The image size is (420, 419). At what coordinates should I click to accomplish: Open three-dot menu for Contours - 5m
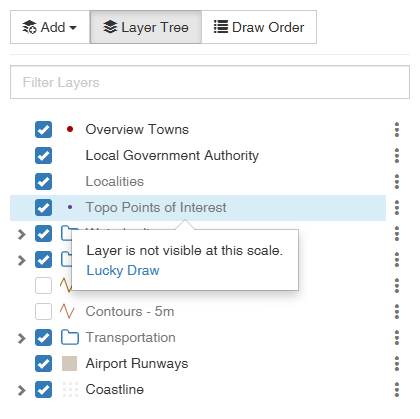pos(397,312)
